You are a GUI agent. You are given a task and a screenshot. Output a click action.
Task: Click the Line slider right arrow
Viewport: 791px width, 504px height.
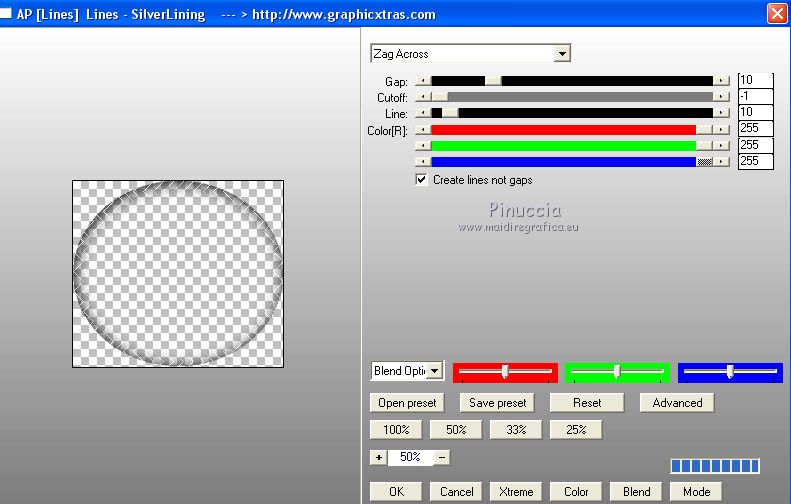721,113
